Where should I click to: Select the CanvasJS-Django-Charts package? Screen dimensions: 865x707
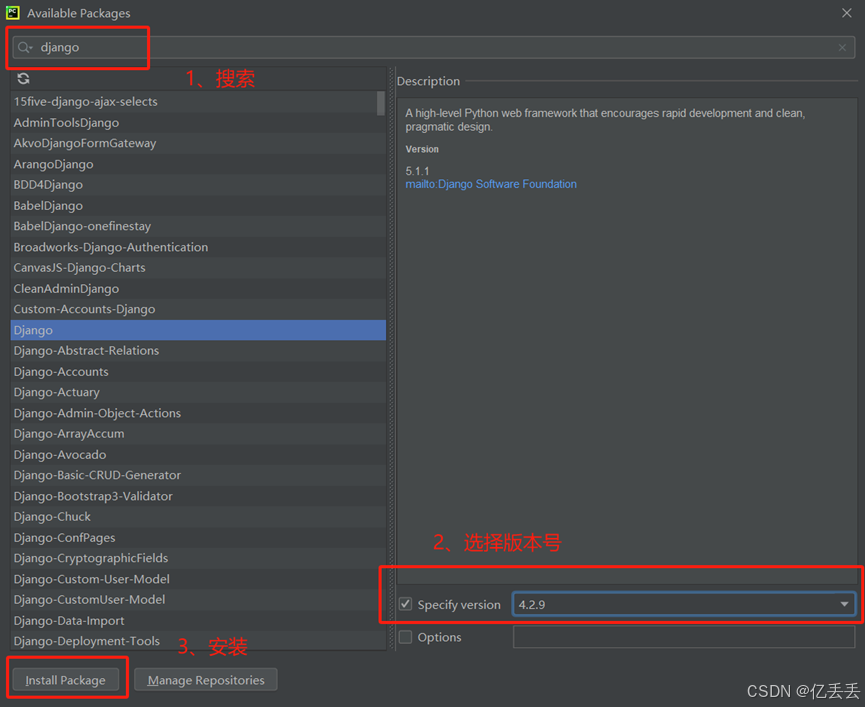(x=198, y=267)
